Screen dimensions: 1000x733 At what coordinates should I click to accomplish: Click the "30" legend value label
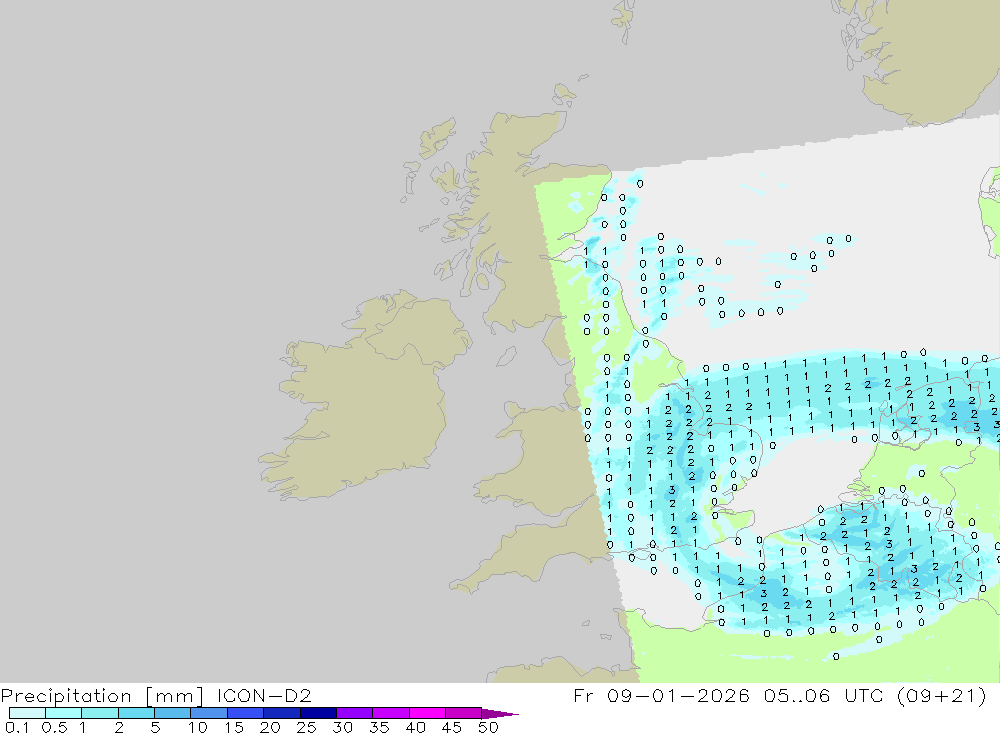coord(343,727)
